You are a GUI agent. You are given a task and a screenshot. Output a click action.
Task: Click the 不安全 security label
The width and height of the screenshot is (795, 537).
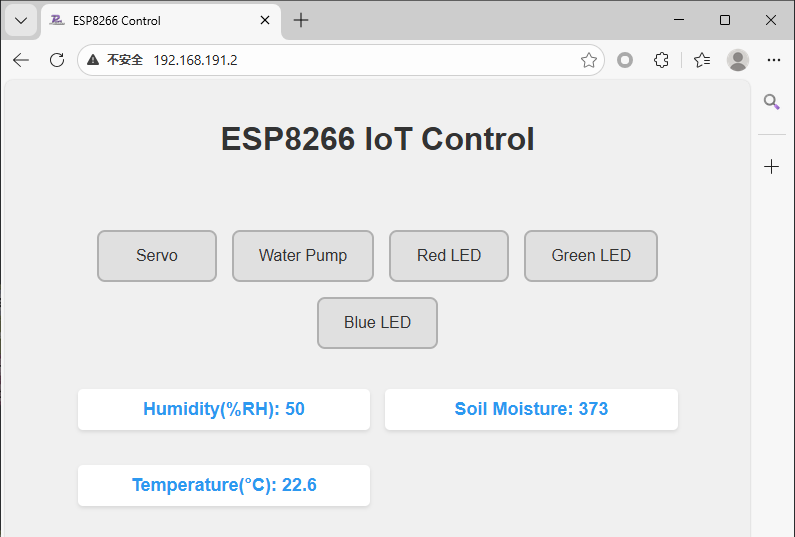click(x=125, y=60)
